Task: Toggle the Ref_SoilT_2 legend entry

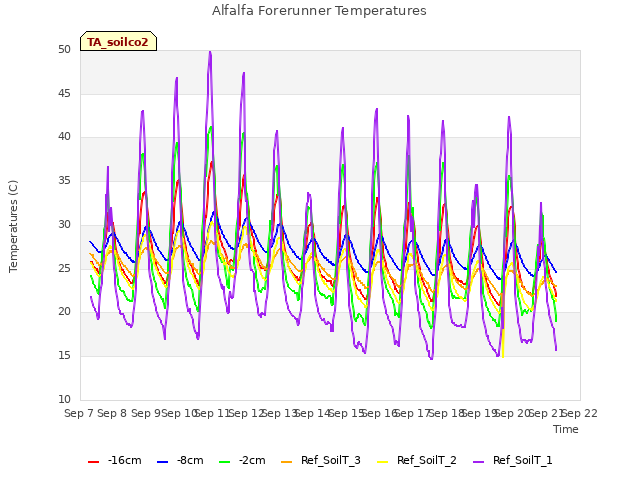Action: (417, 461)
